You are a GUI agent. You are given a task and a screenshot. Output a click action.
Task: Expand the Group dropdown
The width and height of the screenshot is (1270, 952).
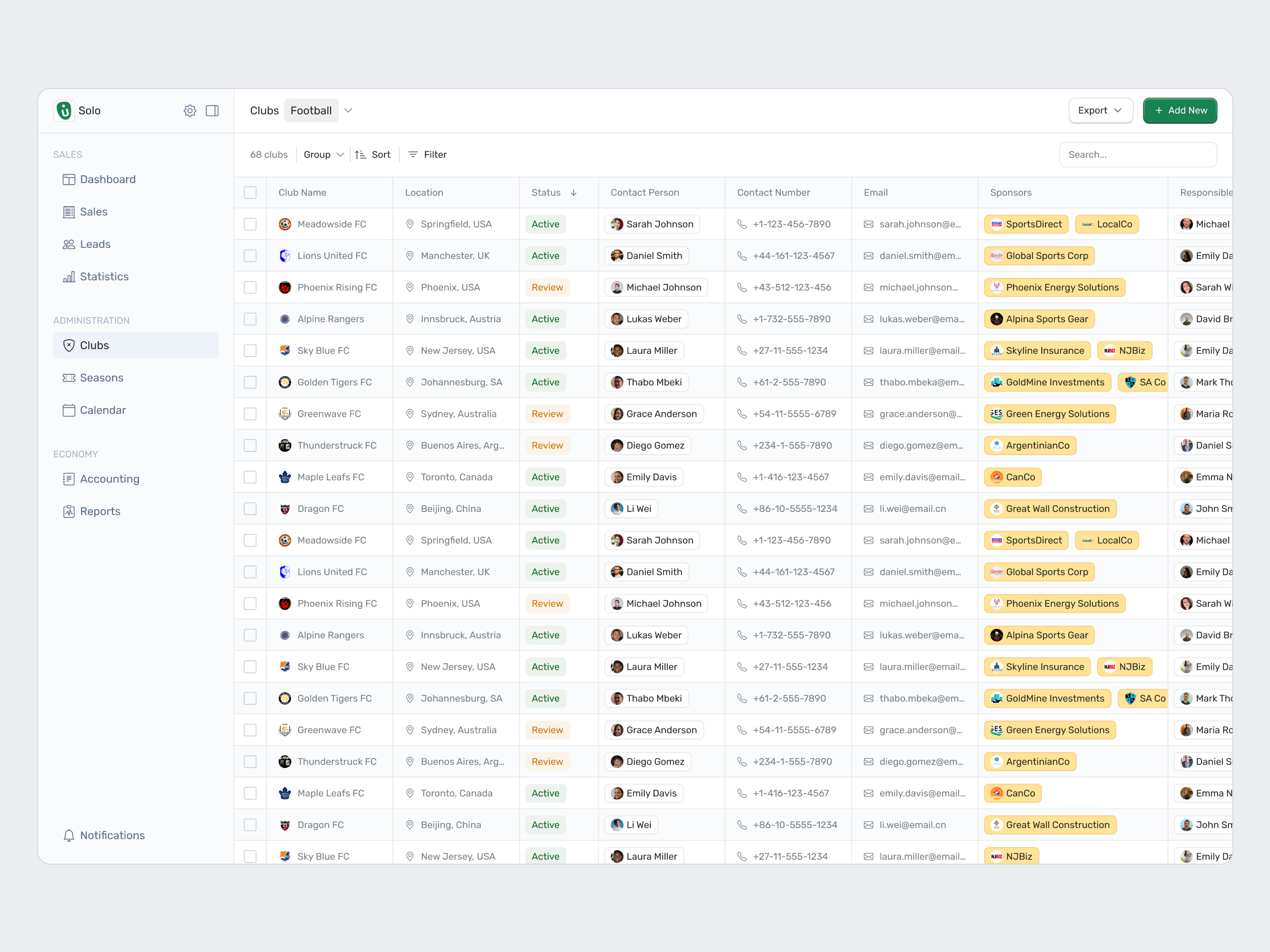(323, 154)
